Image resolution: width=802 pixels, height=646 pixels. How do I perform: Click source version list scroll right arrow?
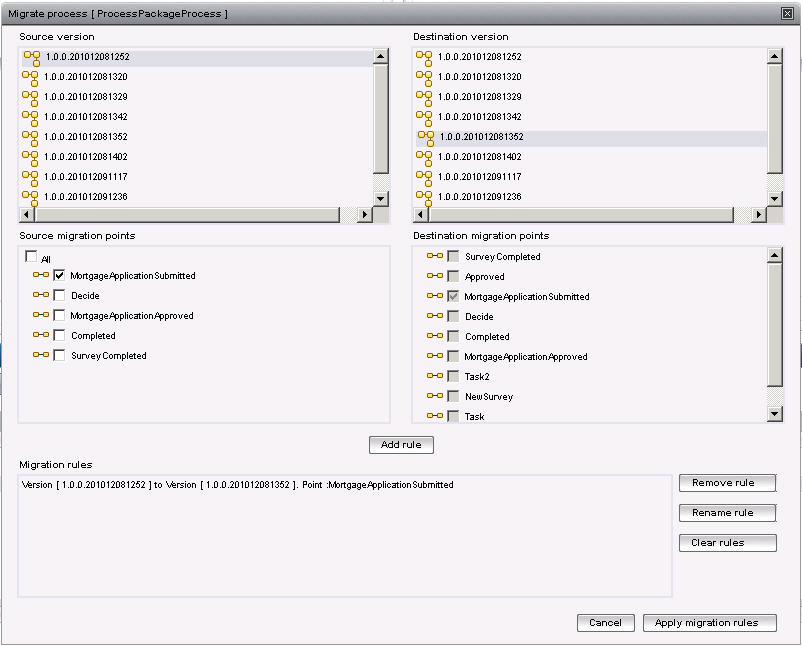365,215
